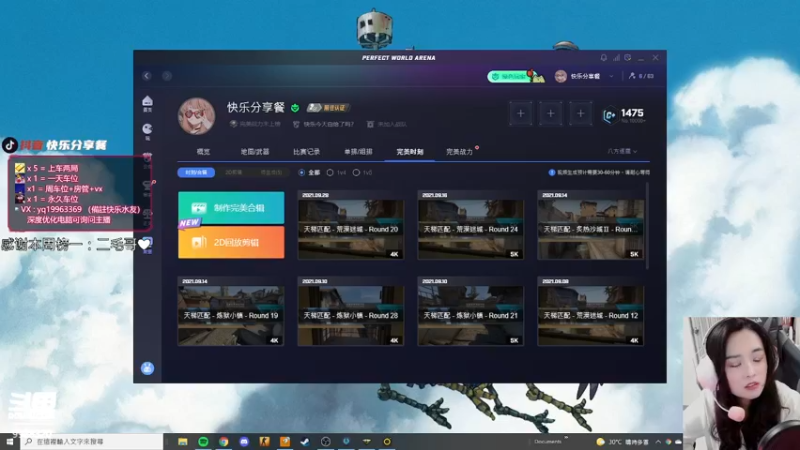Screen dimensions: 800x450
Task: Open the blue info icon beside video notice
Action: pyautogui.click(x=552, y=172)
